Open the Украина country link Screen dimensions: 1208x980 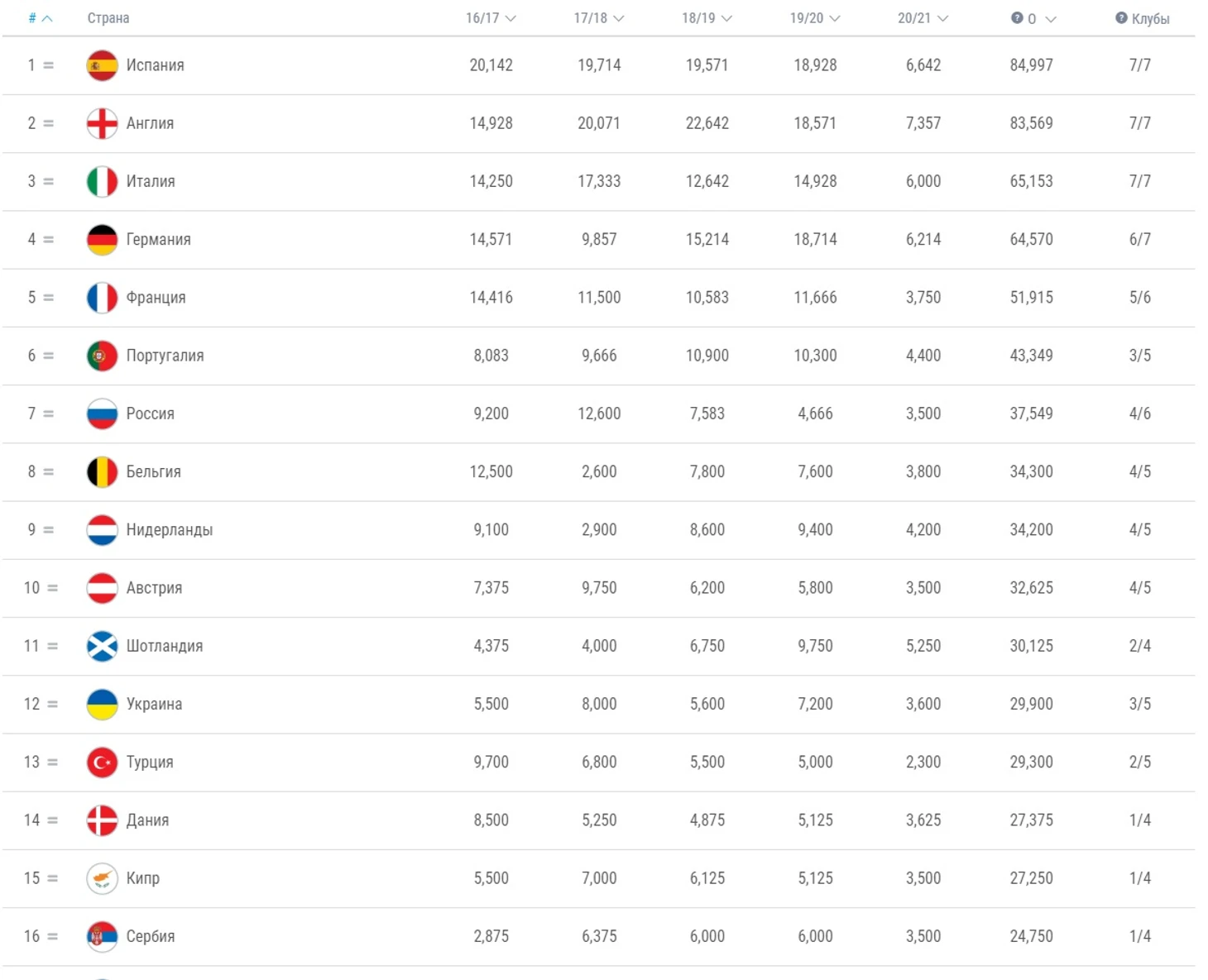(154, 705)
